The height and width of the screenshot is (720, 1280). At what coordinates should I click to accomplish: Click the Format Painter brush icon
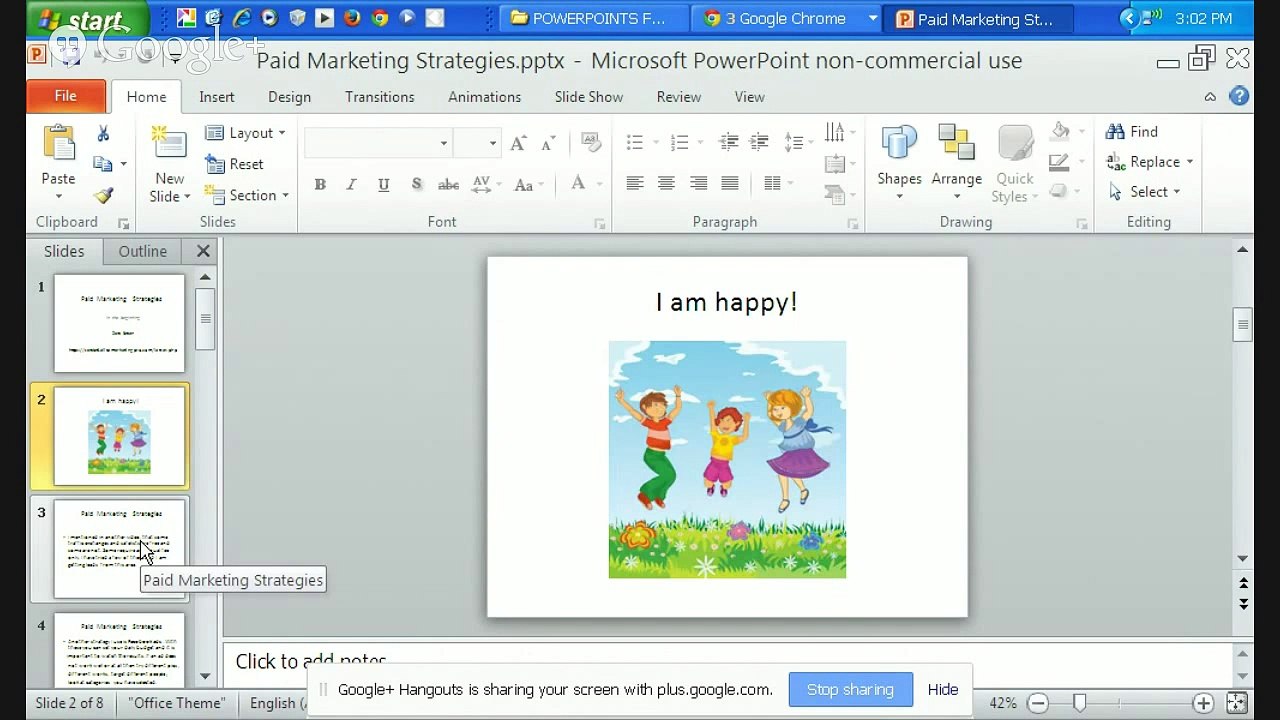pyautogui.click(x=103, y=195)
